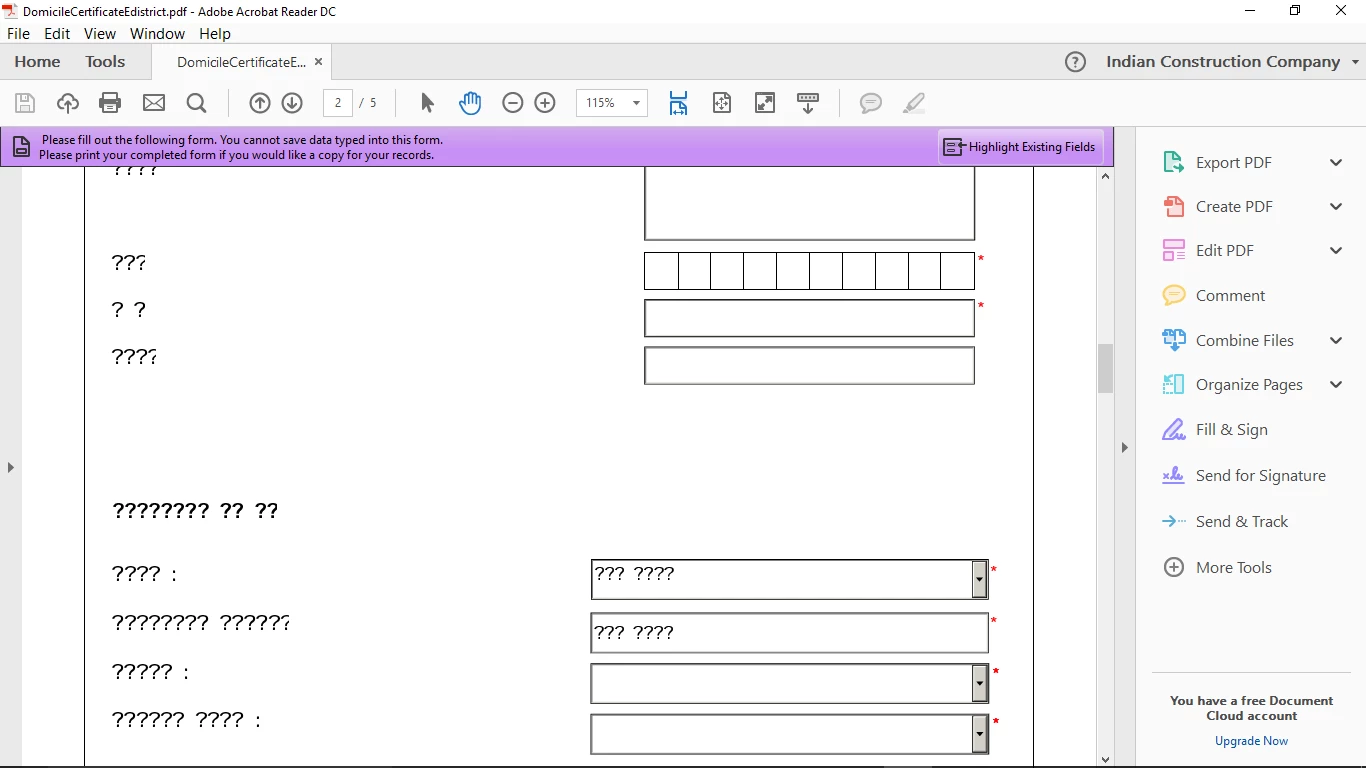The width and height of the screenshot is (1366, 768).
Task: Open Help question mark icon
Action: (1075, 62)
